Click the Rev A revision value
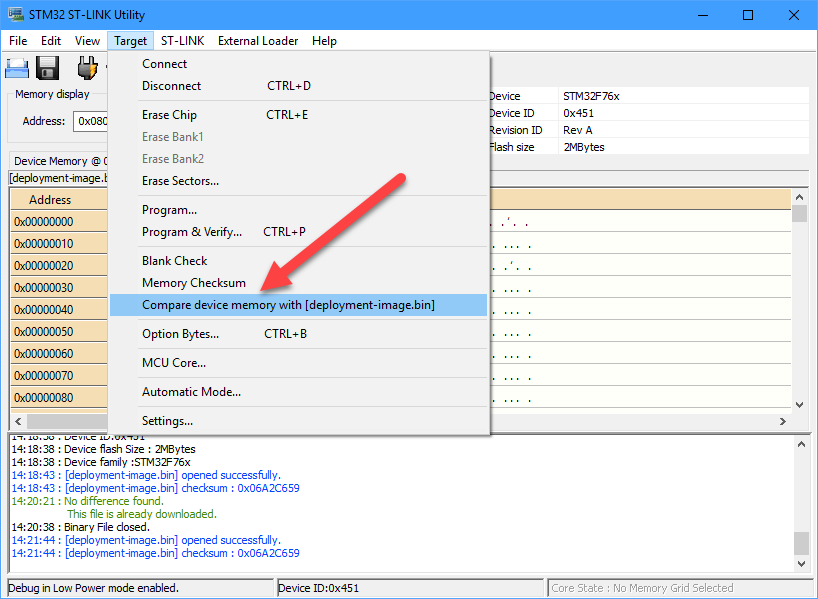 pyautogui.click(x=578, y=130)
